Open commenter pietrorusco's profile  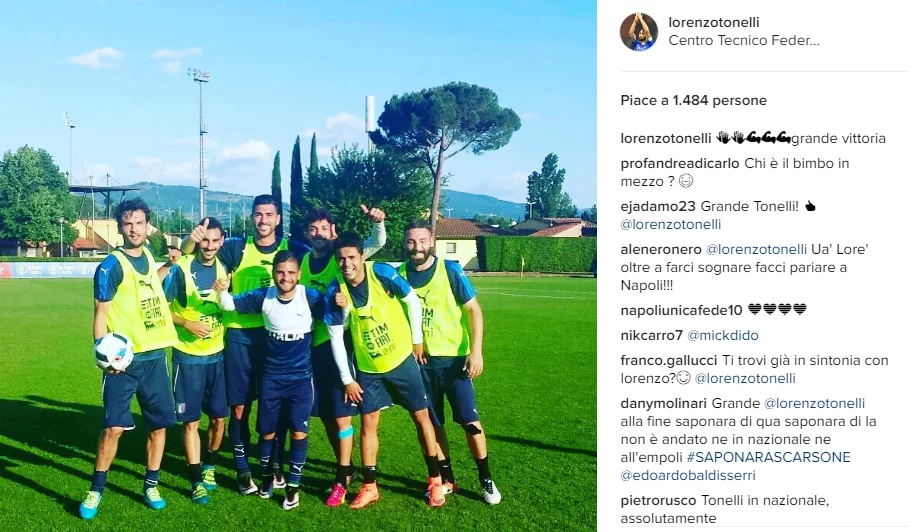click(x=658, y=500)
